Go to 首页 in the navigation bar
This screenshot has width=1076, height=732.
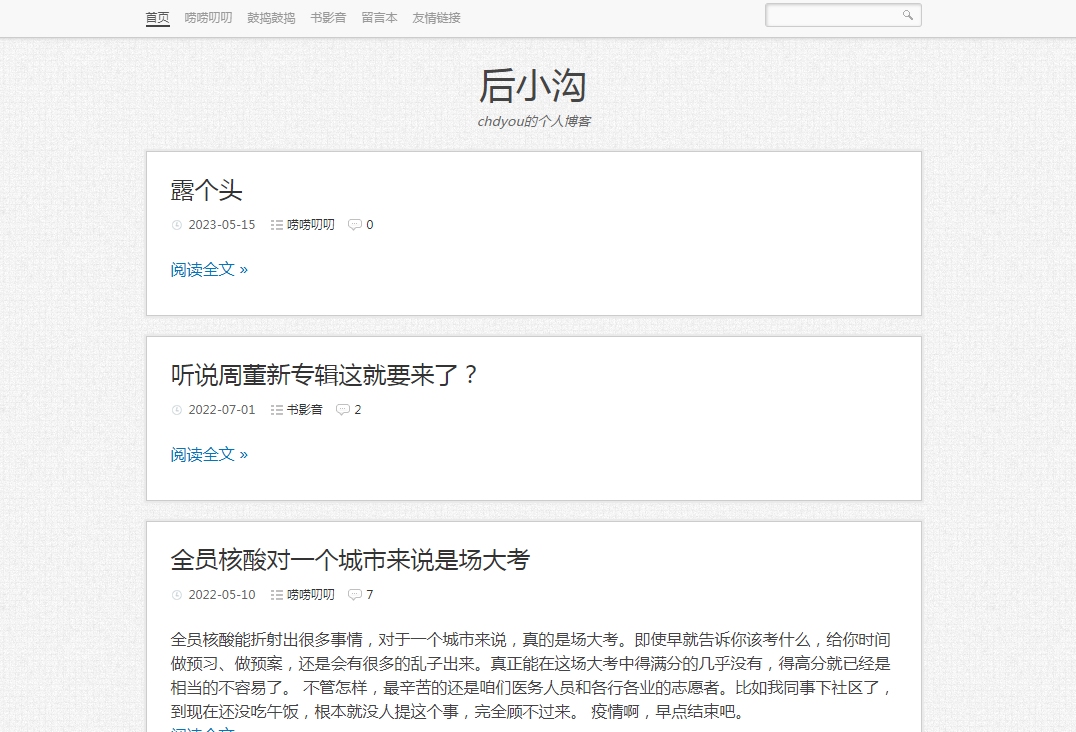tap(157, 17)
